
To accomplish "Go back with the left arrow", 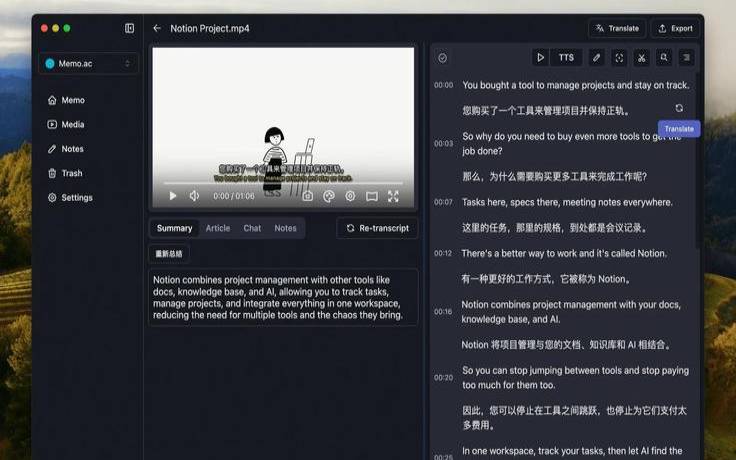I will (157, 28).
